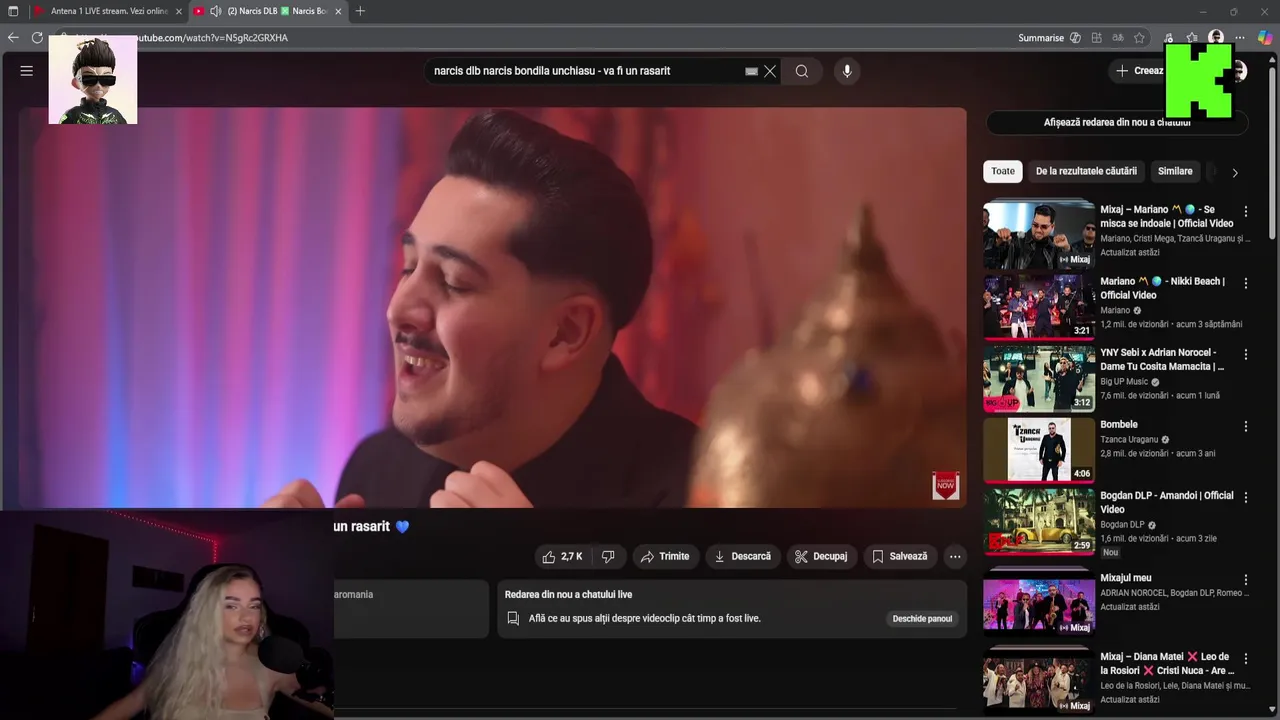The width and height of the screenshot is (1280, 720).
Task: Click Afișează redarea din nou a chatului
Action: 1117,122
